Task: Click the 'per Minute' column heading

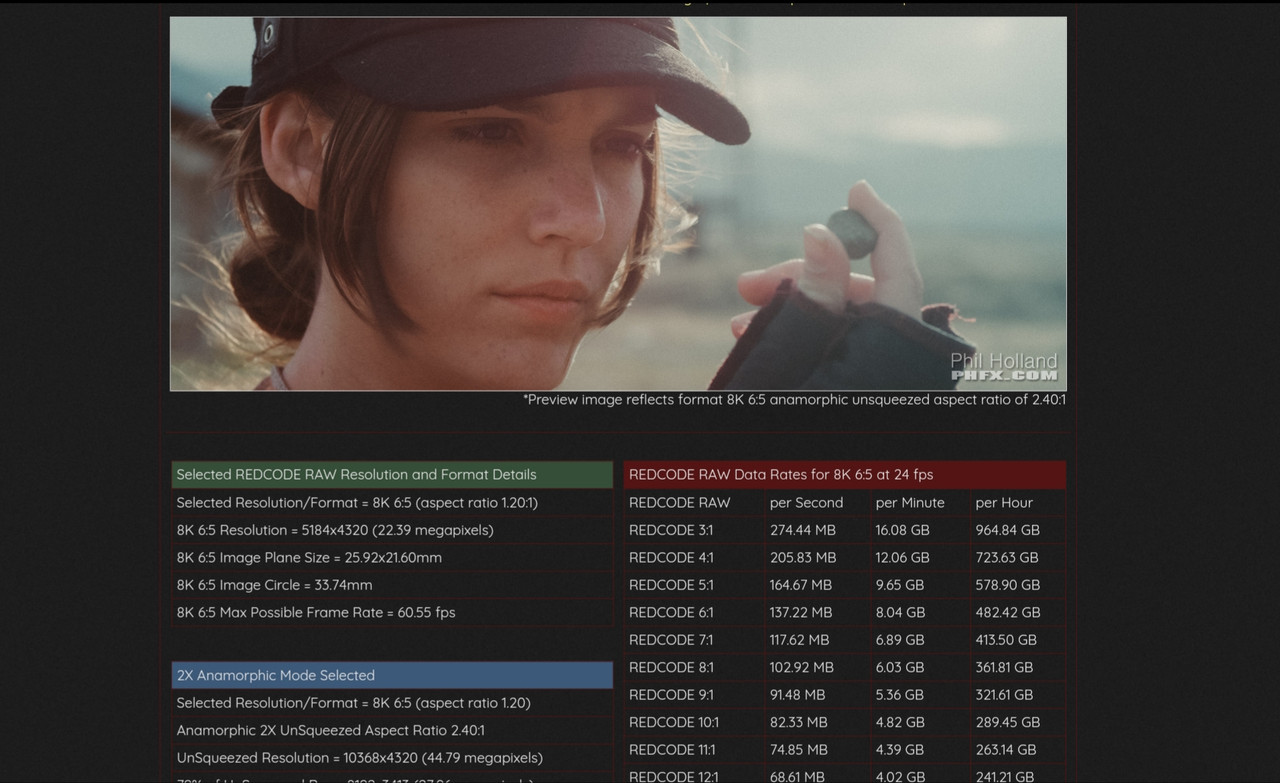Action: click(x=910, y=503)
